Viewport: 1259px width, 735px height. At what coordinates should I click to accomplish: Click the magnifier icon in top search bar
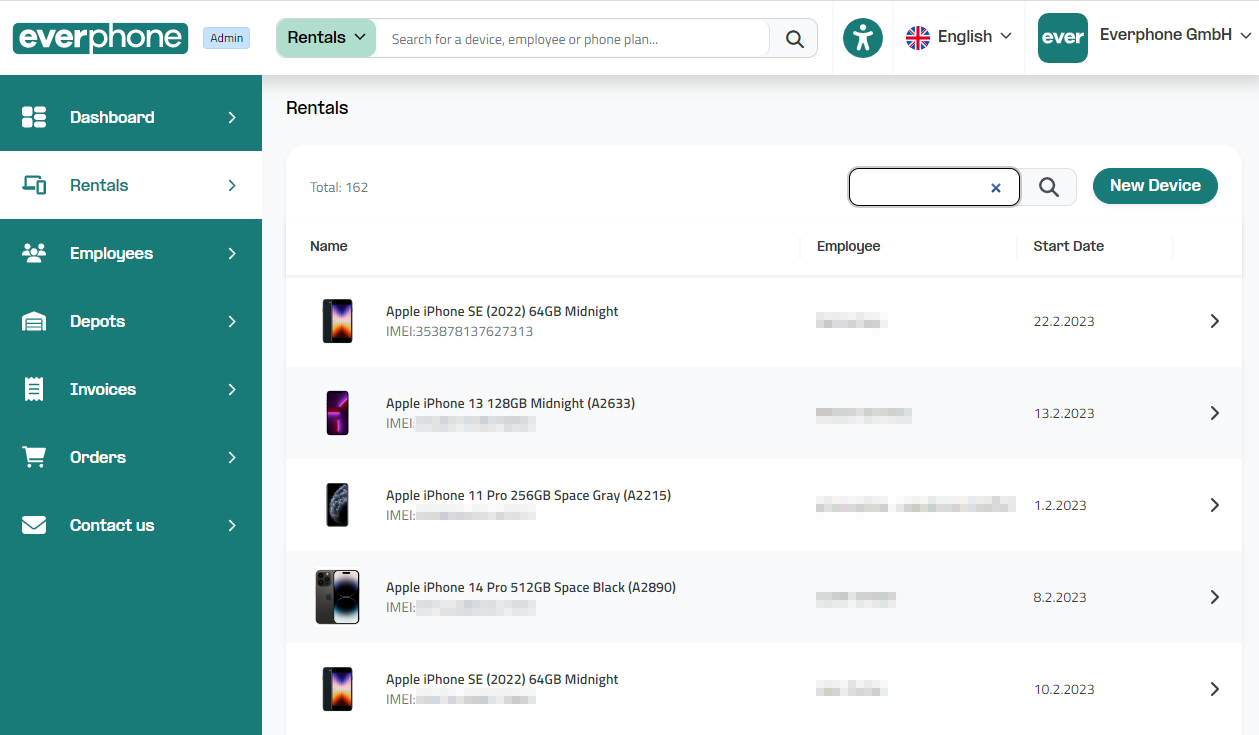[x=794, y=39]
